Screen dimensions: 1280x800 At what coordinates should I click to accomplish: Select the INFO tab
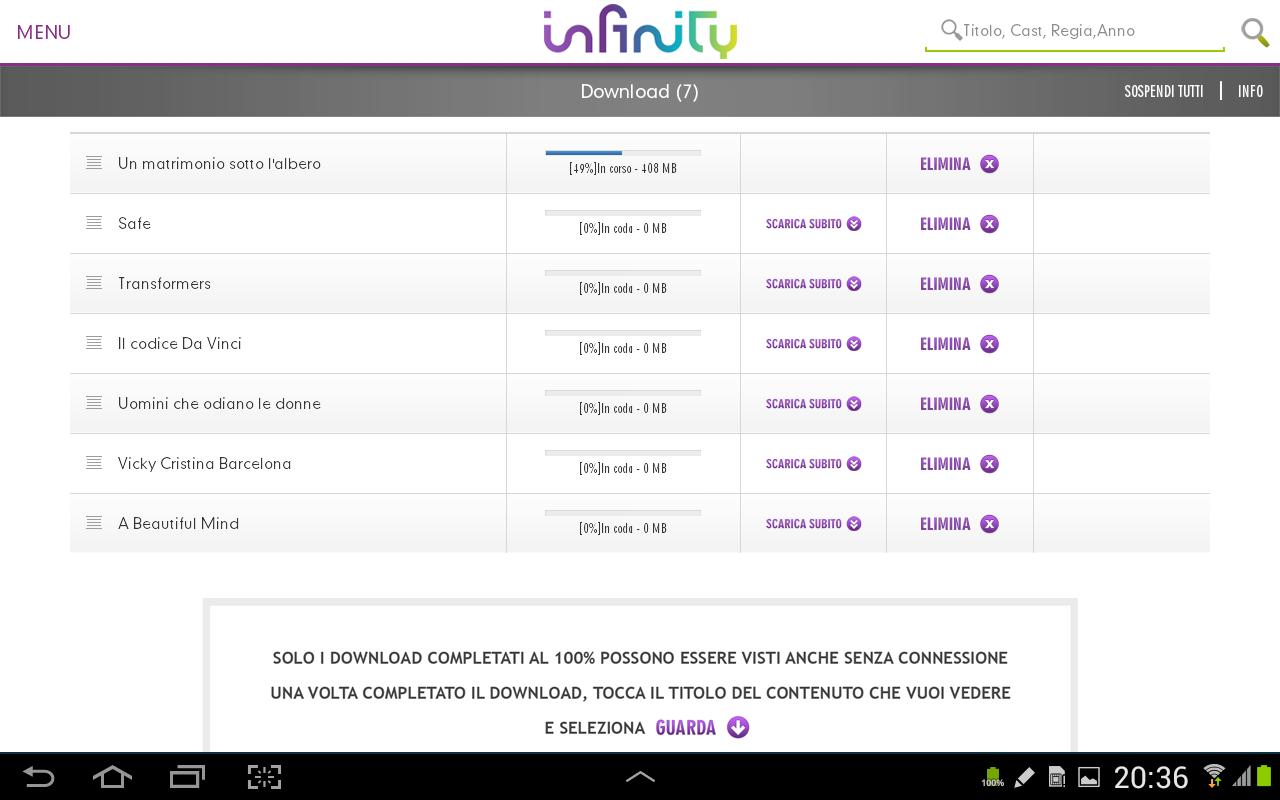(x=1249, y=90)
